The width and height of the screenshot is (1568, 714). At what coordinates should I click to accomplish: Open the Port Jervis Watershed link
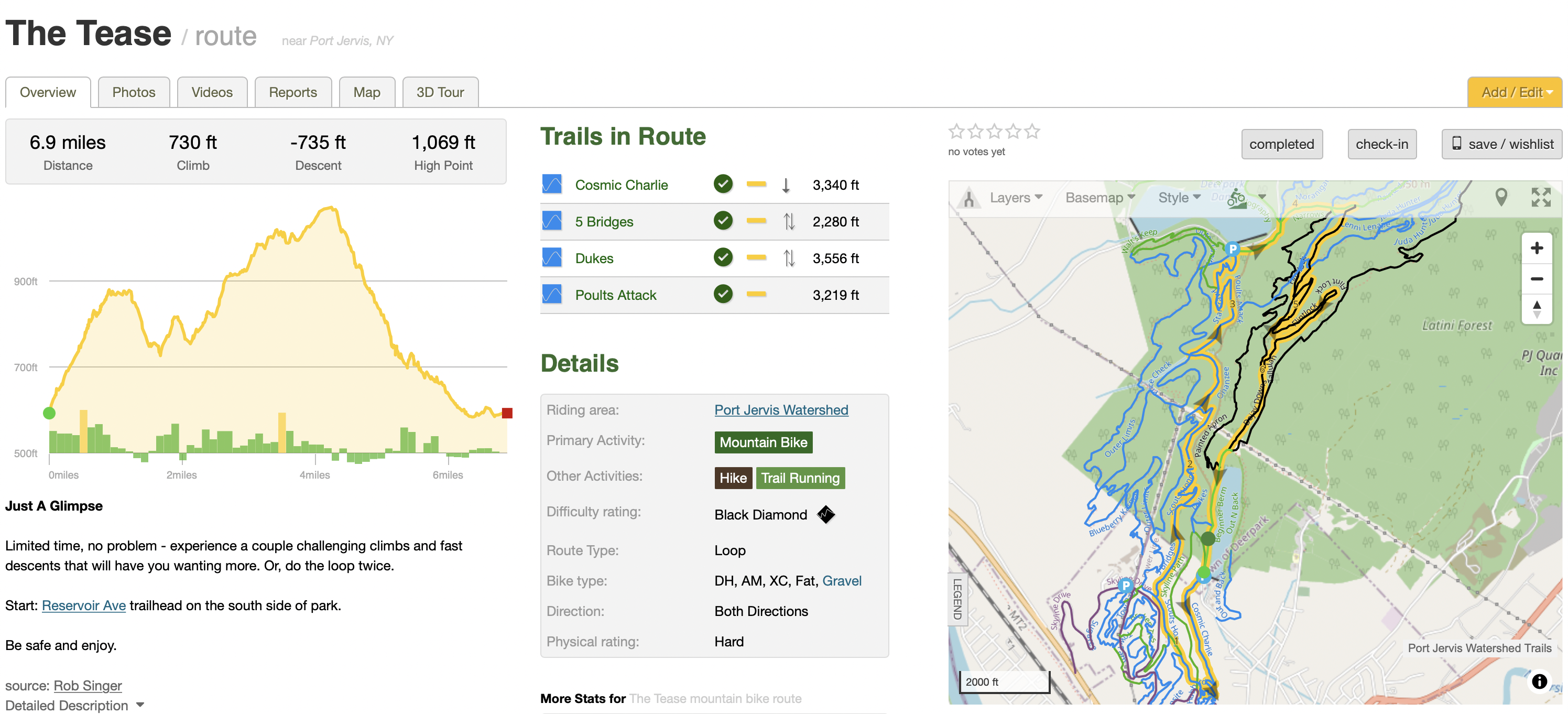point(781,409)
